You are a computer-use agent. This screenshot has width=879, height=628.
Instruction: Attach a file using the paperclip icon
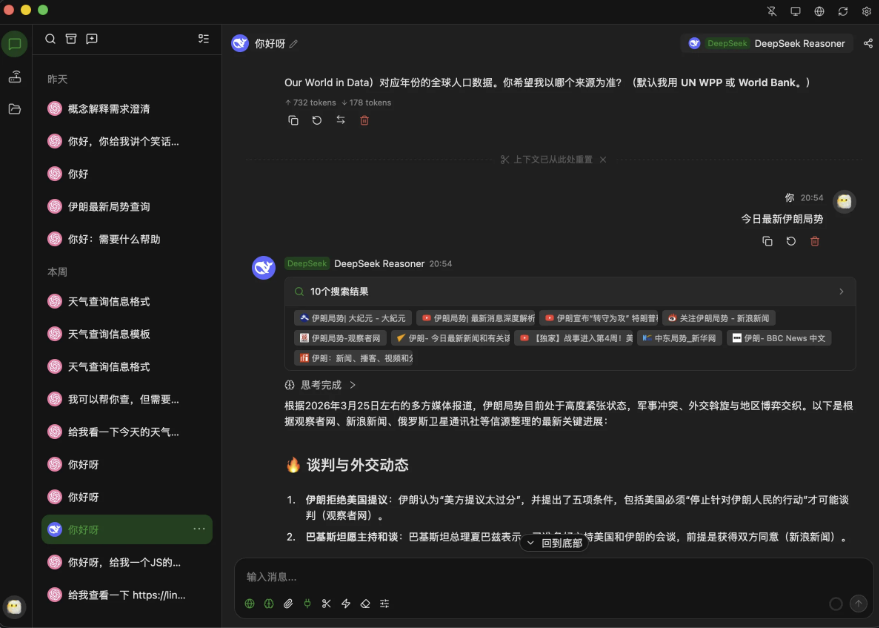pos(287,603)
